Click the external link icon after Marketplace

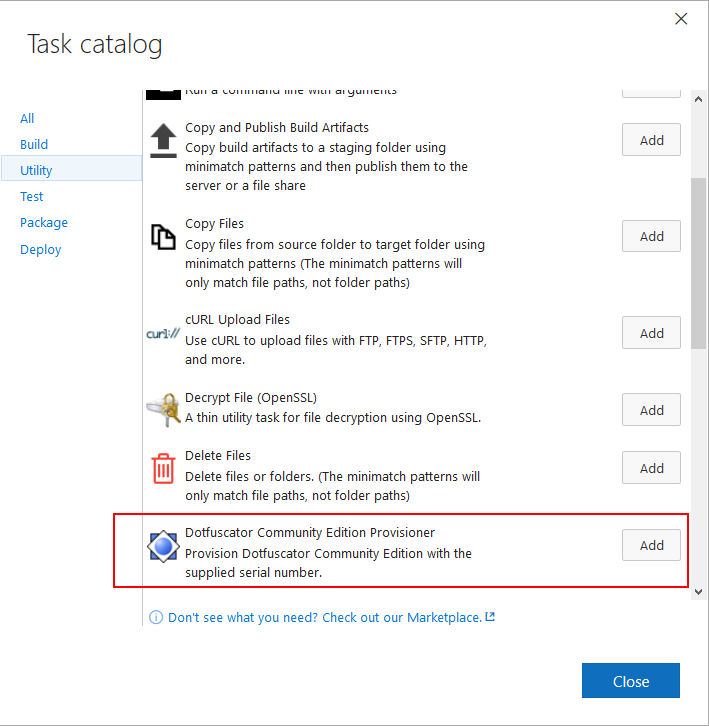tap(490, 617)
